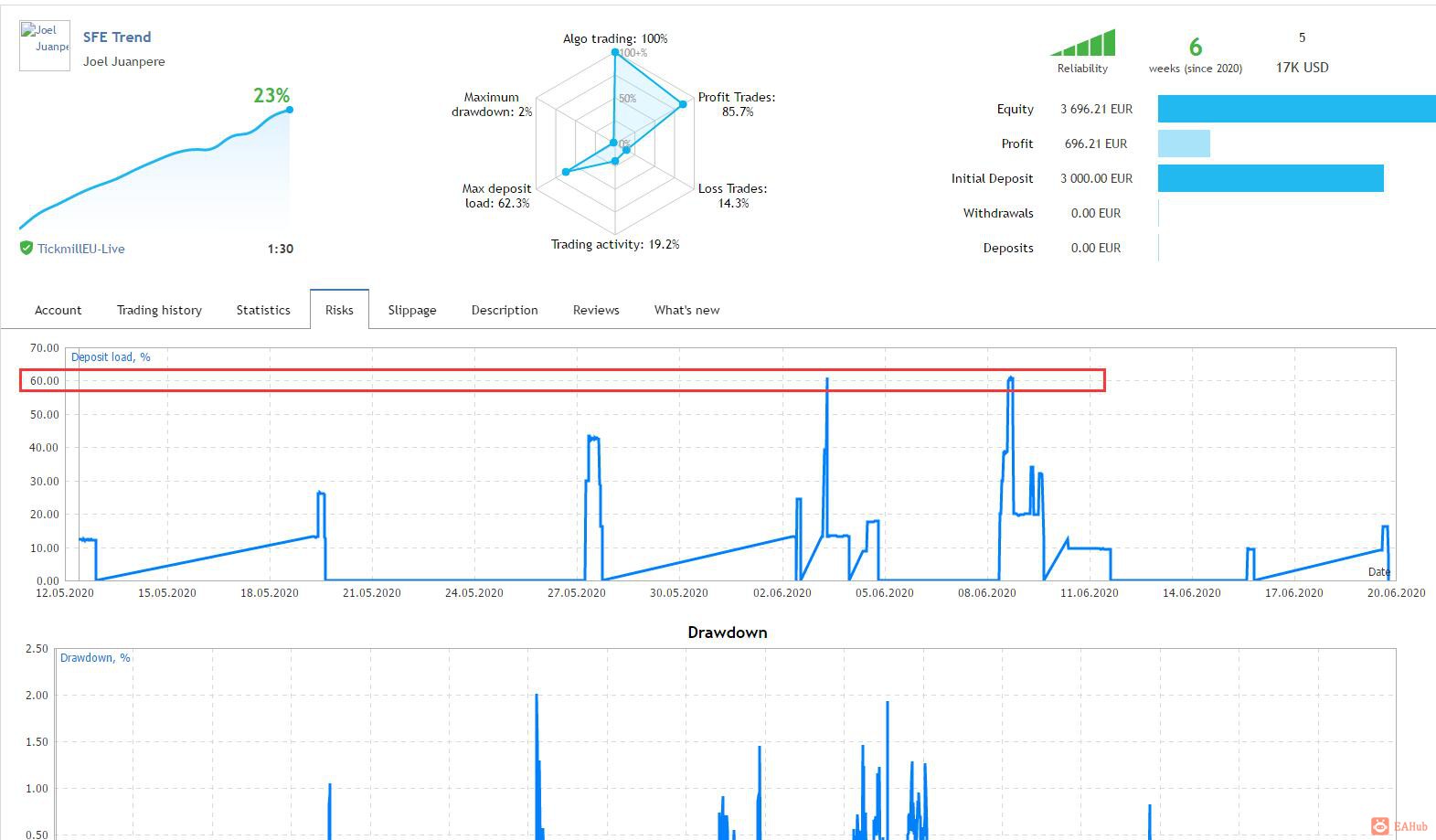Viewport: 1436px width, 840px height.
Task: Click the Reliability green bars icon
Action: tap(1082, 43)
